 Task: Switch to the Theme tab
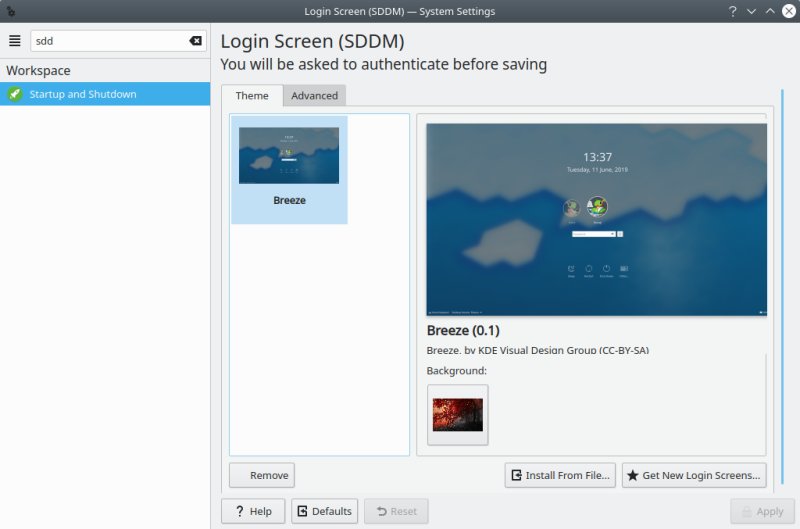pos(252,96)
